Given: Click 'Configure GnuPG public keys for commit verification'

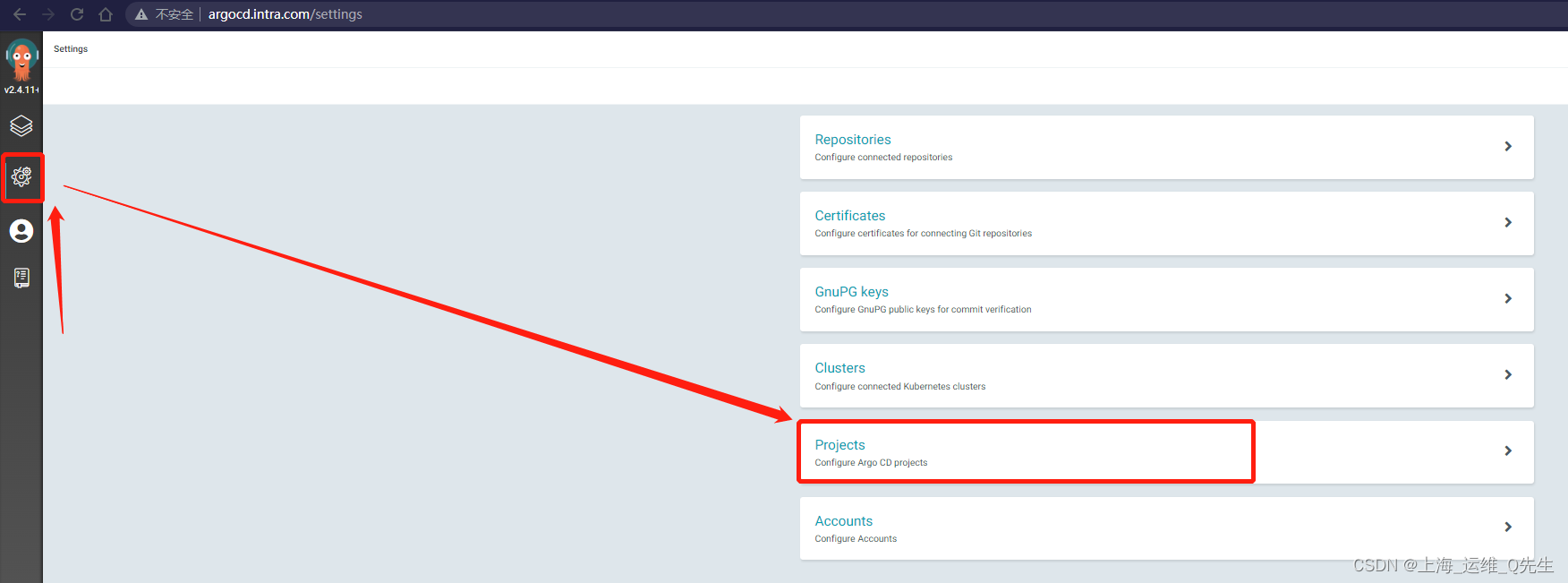Looking at the screenshot, I should [x=923, y=310].
